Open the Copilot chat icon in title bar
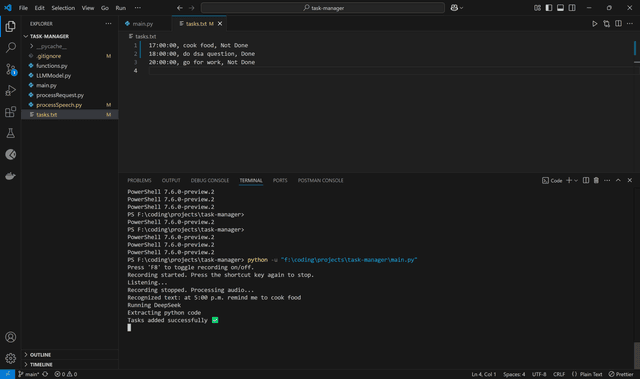Image resolution: width=640 pixels, height=379 pixels. tap(454, 8)
